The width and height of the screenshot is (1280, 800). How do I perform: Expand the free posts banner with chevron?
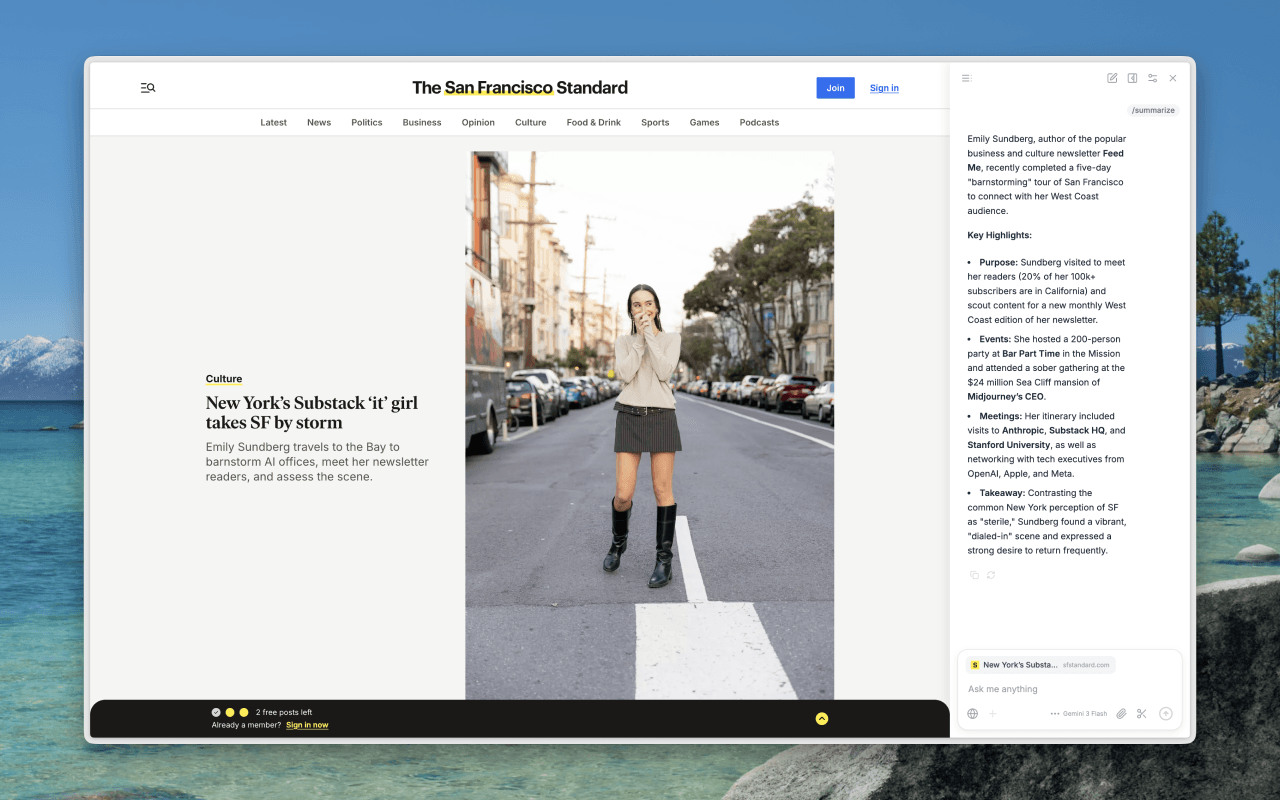[821, 718]
